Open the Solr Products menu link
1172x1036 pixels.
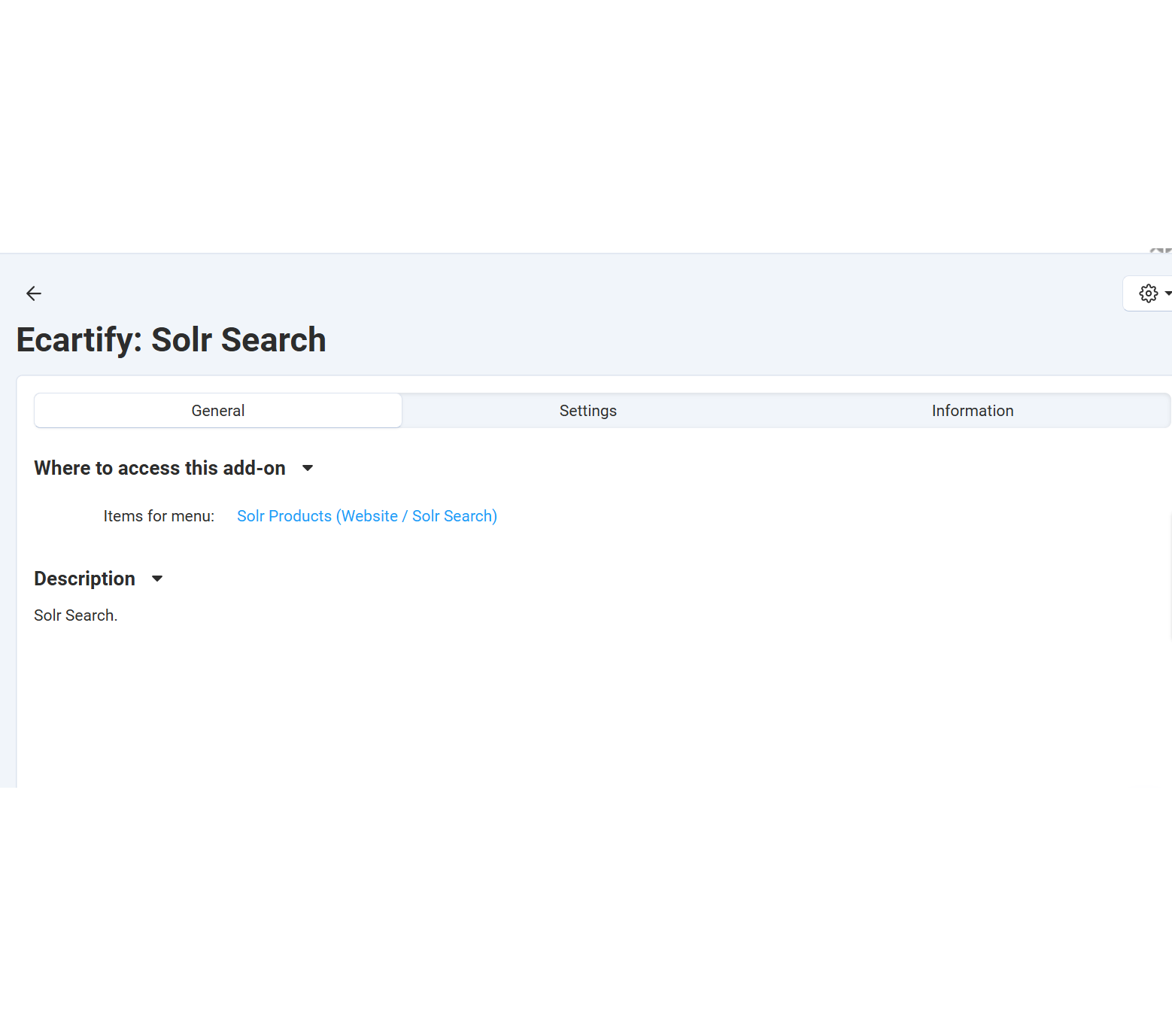[x=366, y=516]
